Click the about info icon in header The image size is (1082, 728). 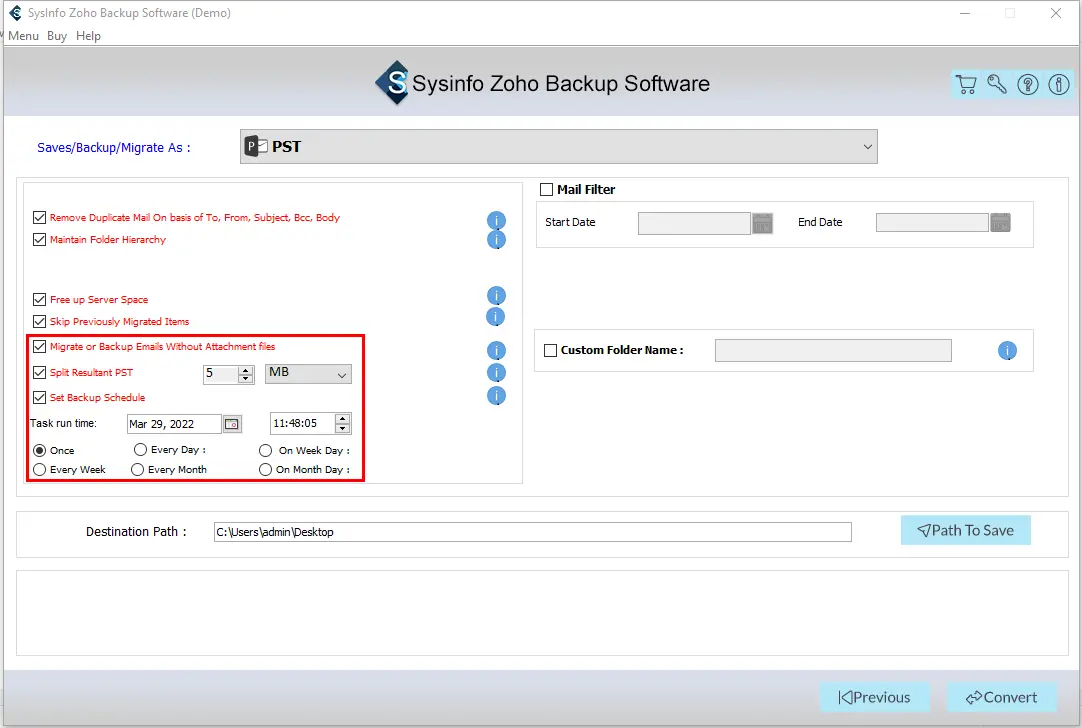pos(1058,85)
